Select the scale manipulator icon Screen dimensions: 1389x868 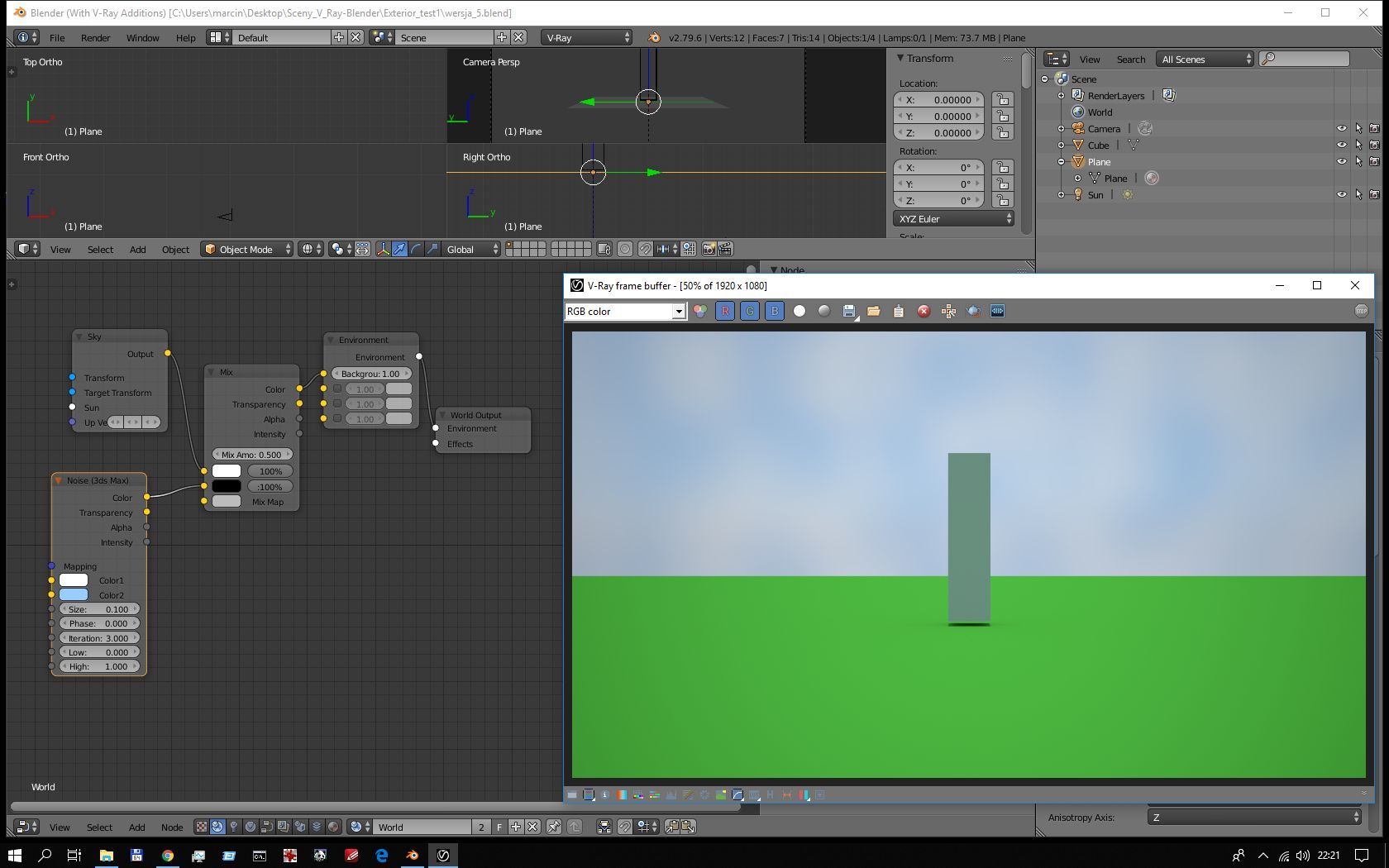(432, 249)
